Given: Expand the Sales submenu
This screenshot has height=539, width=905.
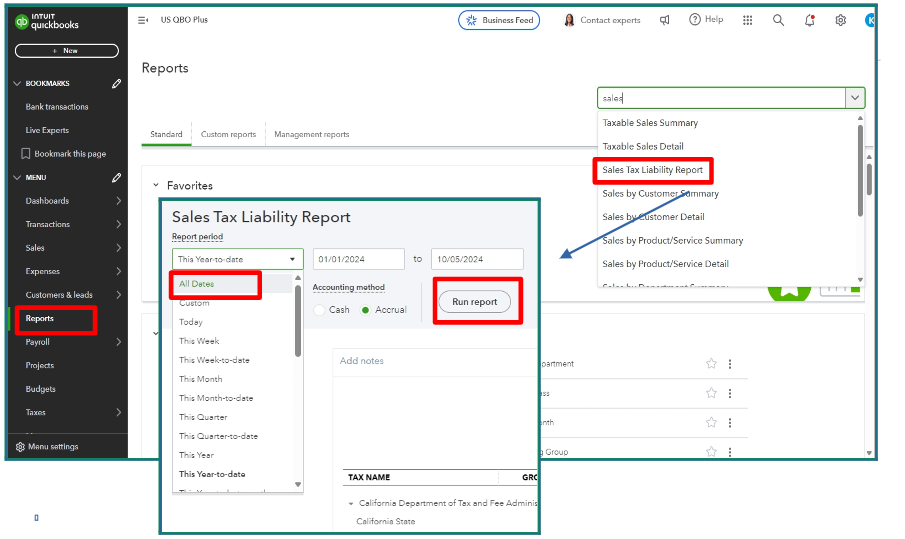Looking at the screenshot, I should click(118, 248).
